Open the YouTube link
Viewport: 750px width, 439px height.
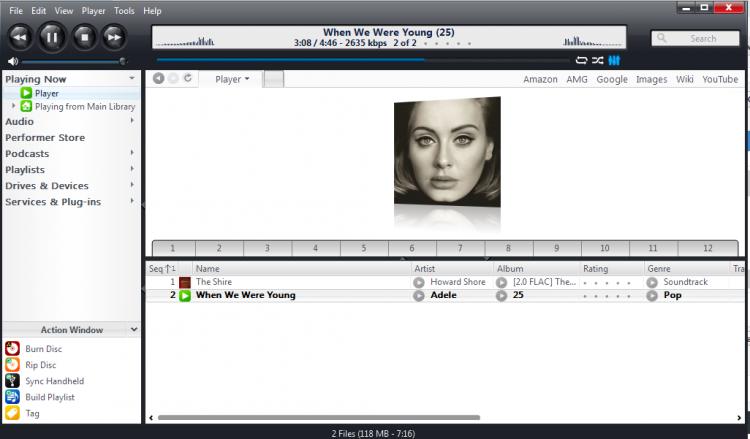tap(720, 79)
